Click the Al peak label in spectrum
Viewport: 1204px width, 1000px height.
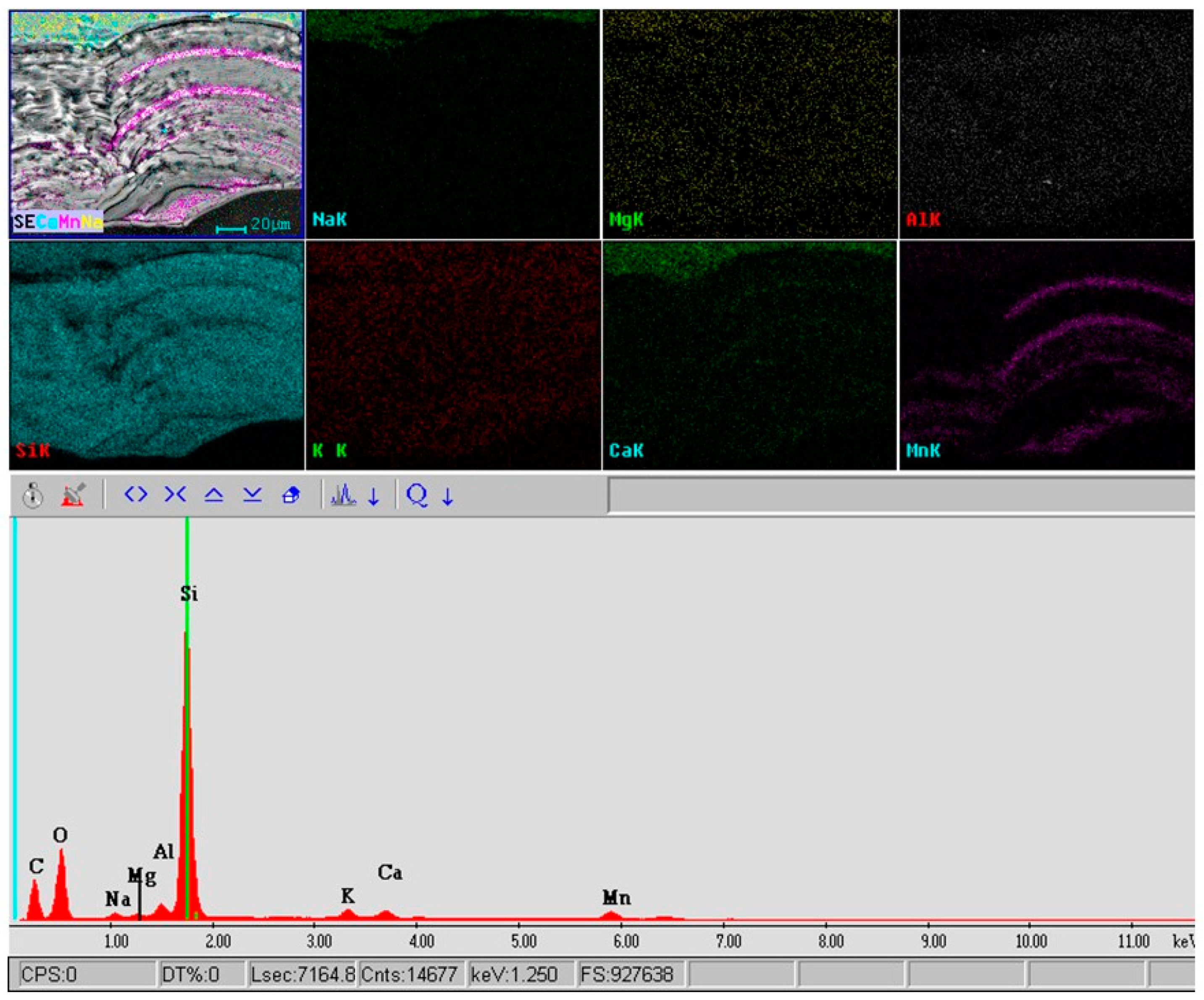tap(163, 852)
